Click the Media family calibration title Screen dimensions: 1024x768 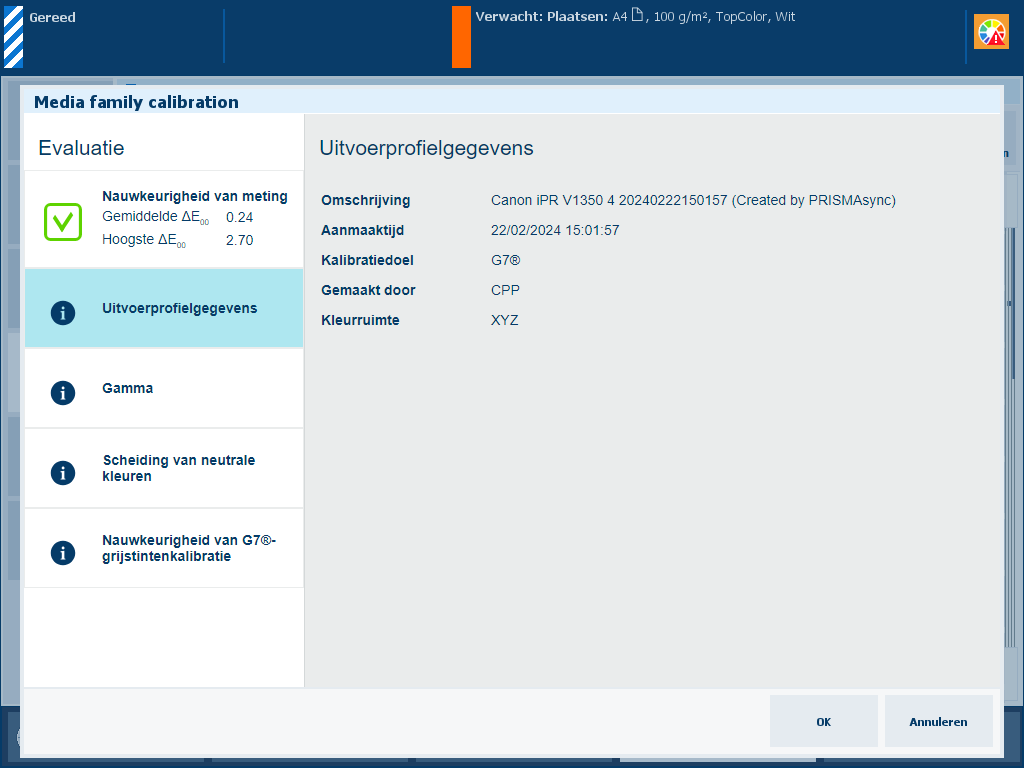pyautogui.click(x=136, y=102)
